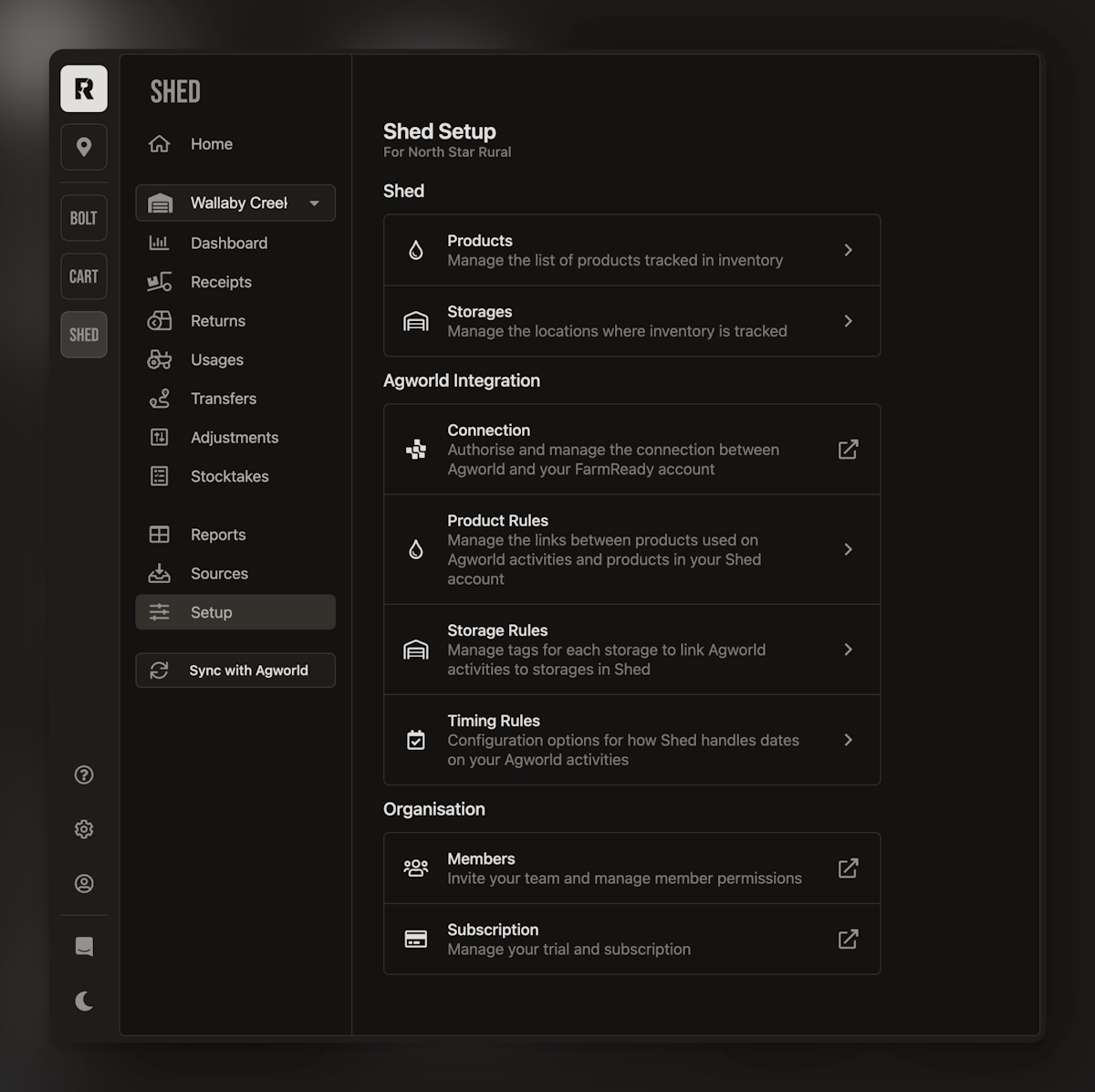Open the BOLT app from sidebar
This screenshot has height=1092, width=1095.
[x=84, y=218]
